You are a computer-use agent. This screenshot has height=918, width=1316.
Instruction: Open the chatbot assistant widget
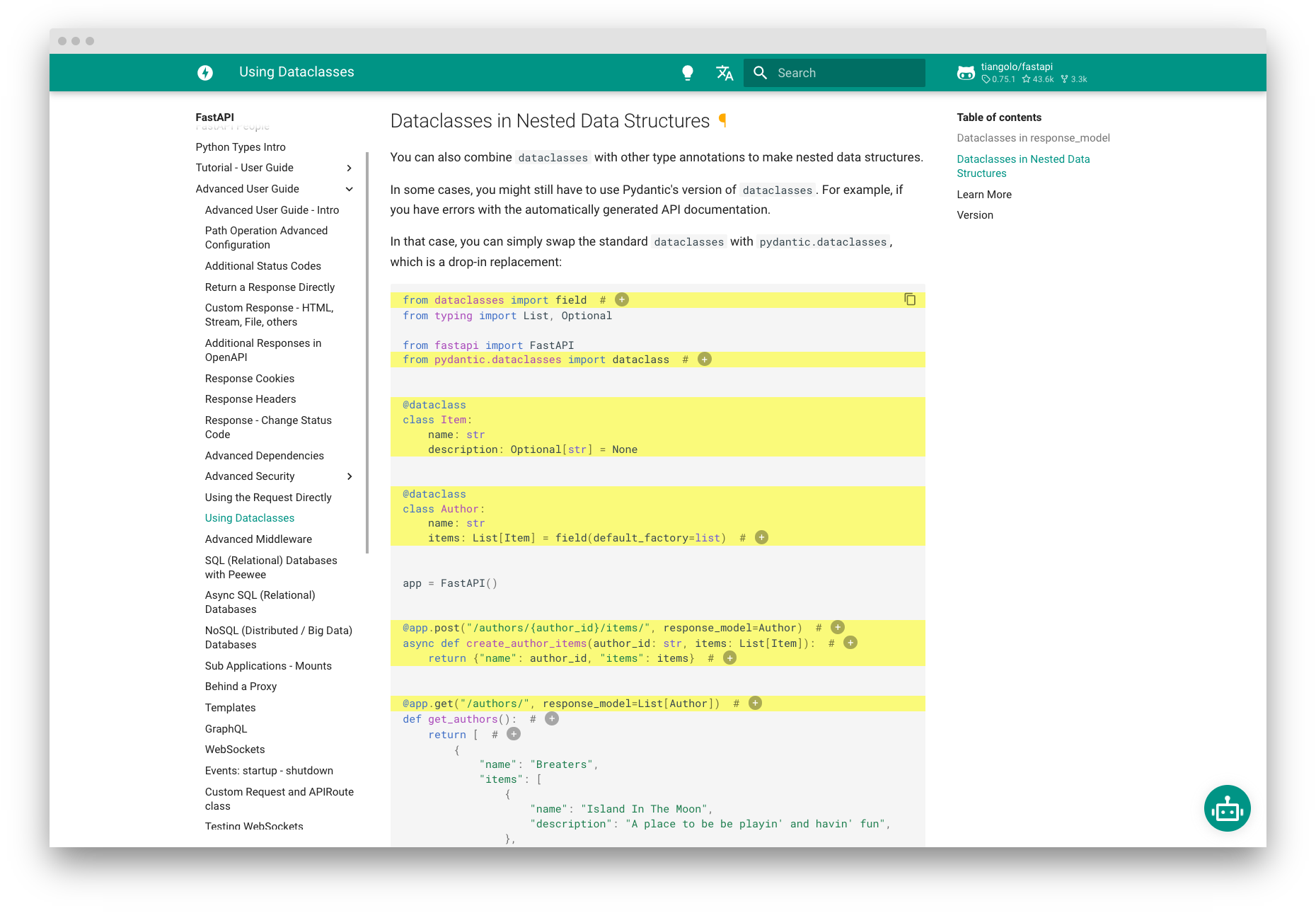1227,808
